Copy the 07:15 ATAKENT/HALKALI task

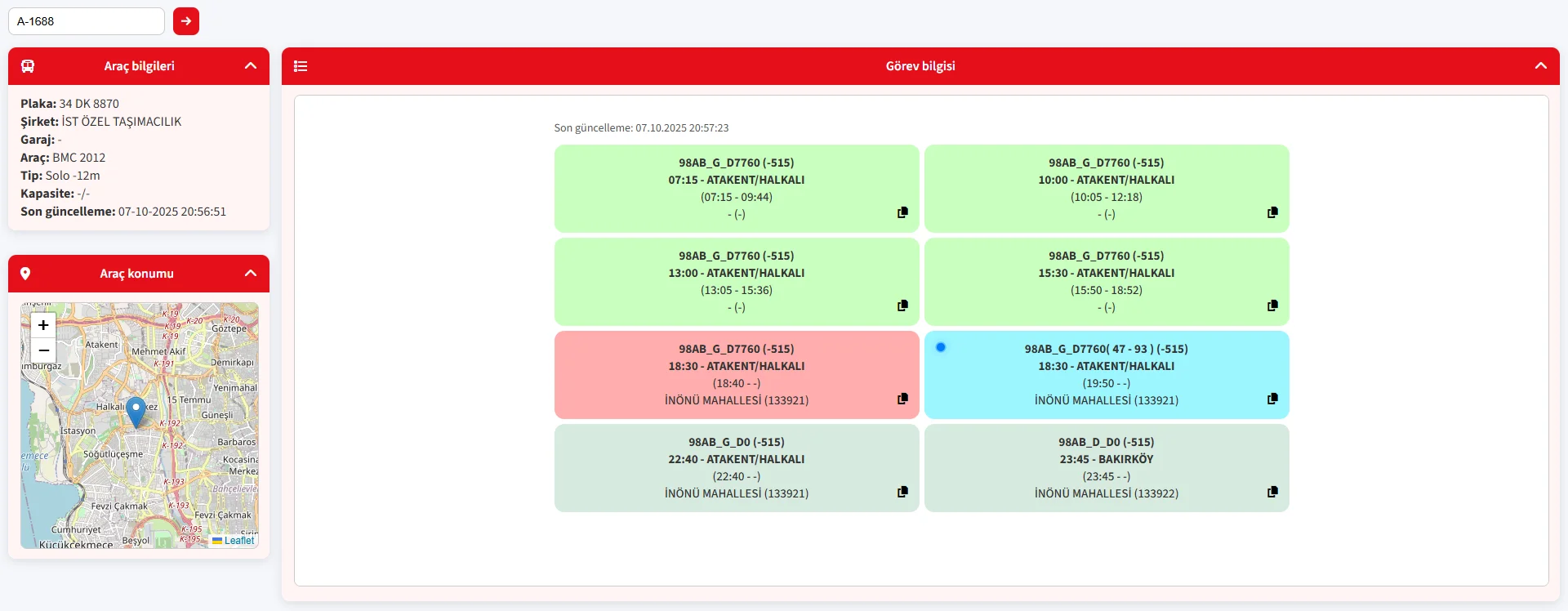click(902, 212)
